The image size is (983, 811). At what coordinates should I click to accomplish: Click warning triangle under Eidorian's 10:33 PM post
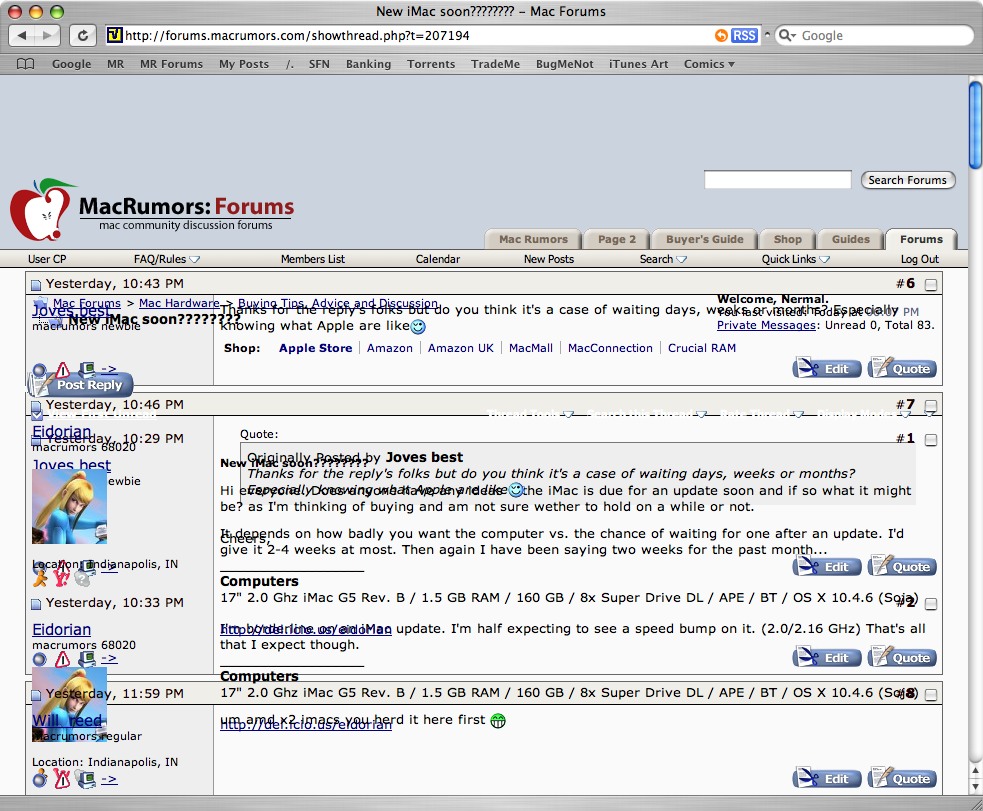click(63, 658)
